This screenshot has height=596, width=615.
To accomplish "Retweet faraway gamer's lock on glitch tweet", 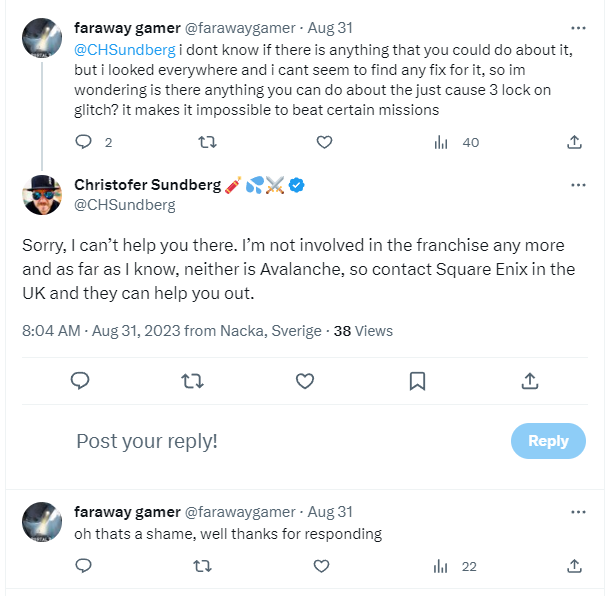I will pyautogui.click(x=207, y=142).
